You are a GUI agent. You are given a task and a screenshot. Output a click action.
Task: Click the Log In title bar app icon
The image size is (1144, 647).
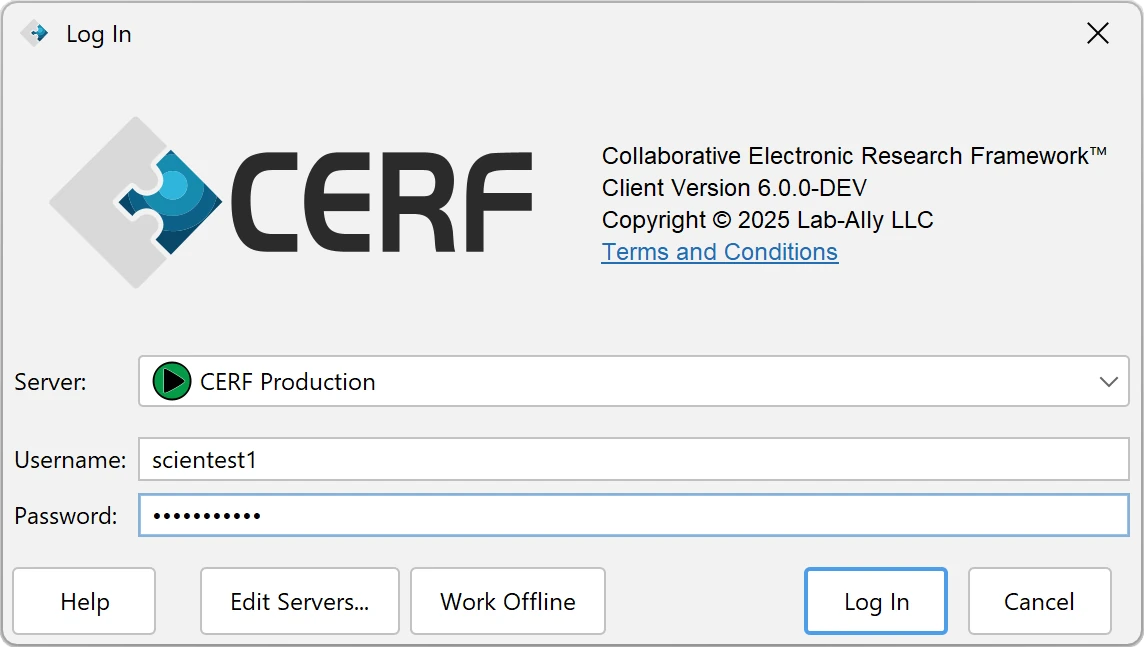point(33,33)
